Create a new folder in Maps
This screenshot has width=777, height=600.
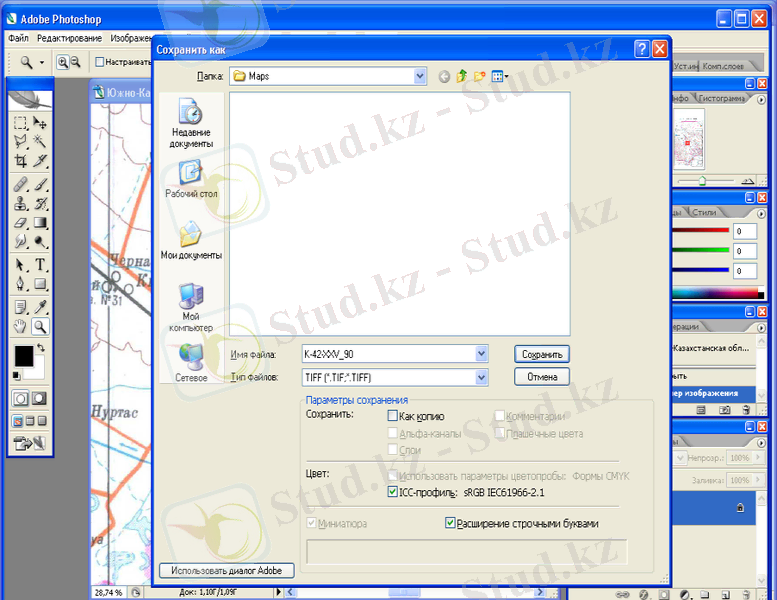(x=479, y=76)
